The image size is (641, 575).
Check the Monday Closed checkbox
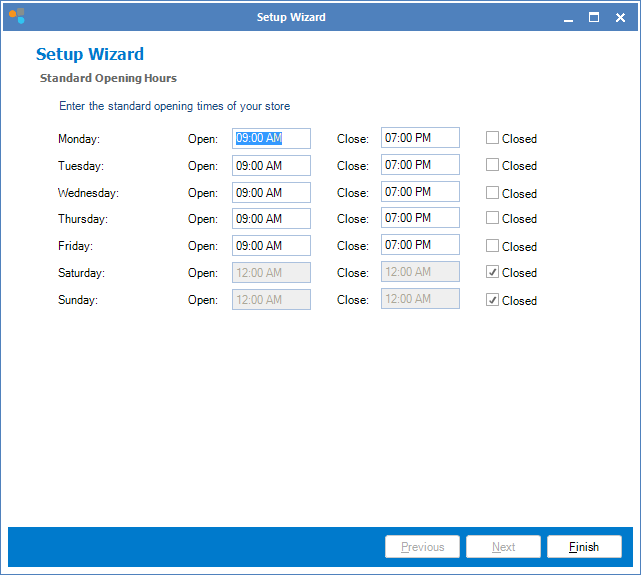point(492,138)
